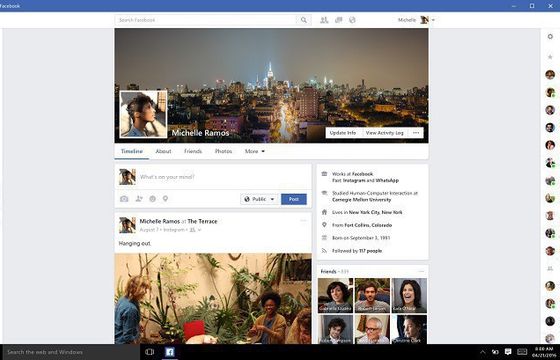Open The Terrace location link
Screen dimensions: 560x360
[x=202, y=221]
